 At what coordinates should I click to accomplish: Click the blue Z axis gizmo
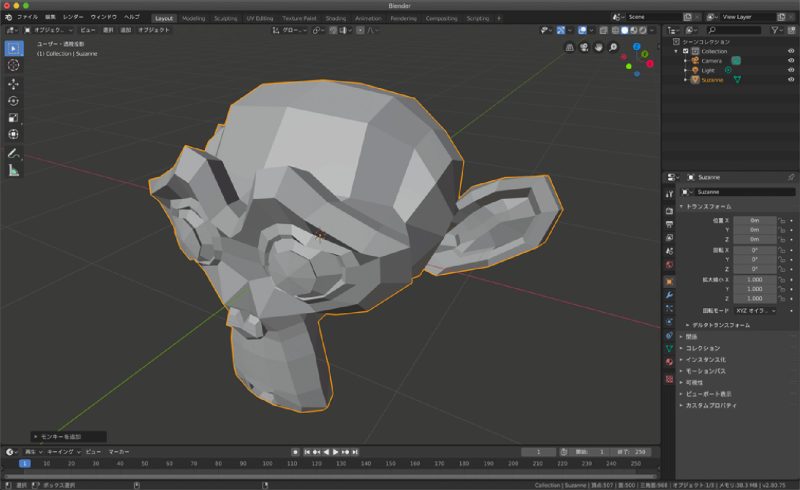[x=637, y=46]
